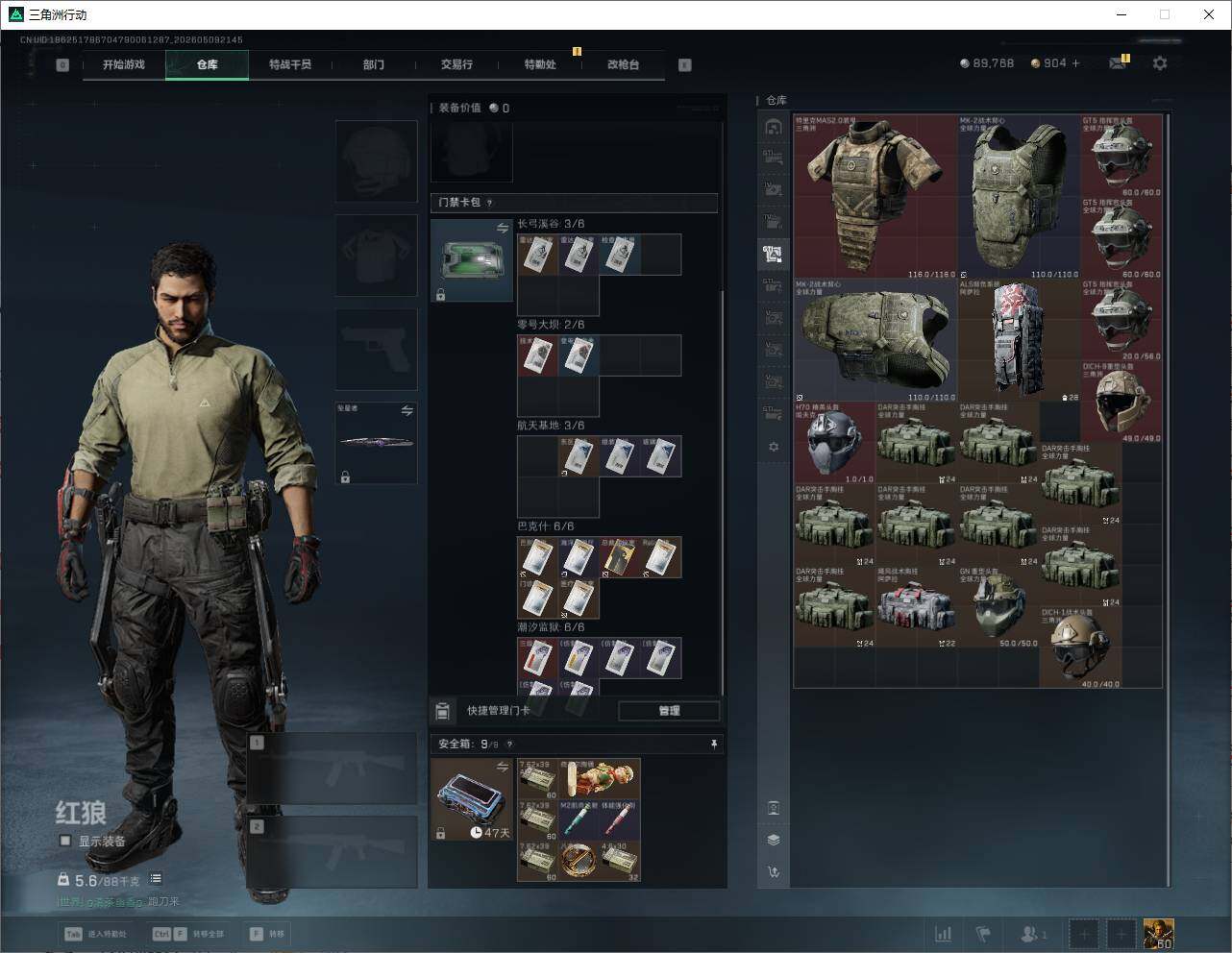
Task: Select the highlighted category icon in the warehouse sidebar
Action: (773, 254)
